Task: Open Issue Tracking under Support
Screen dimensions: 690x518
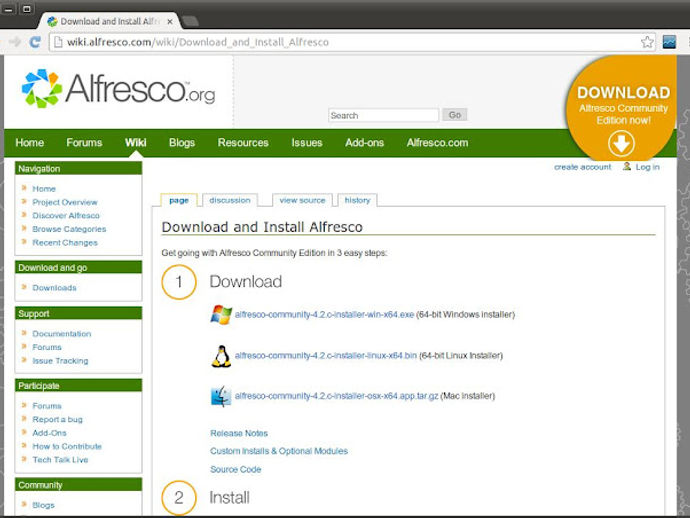Action: (x=60, y=361)
